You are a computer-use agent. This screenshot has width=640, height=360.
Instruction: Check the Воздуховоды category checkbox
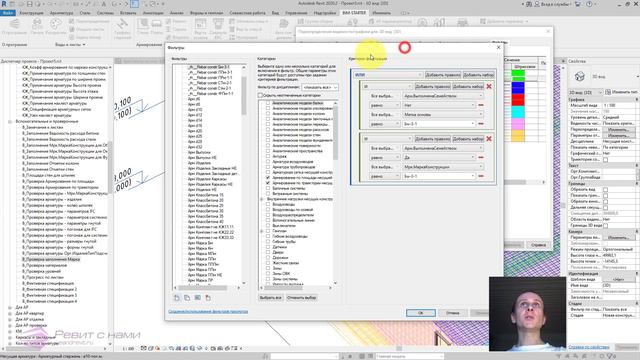268,204
